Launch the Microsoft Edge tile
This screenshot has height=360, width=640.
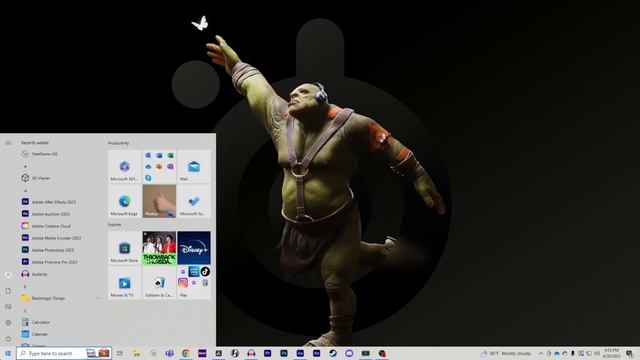coord(124,201)
